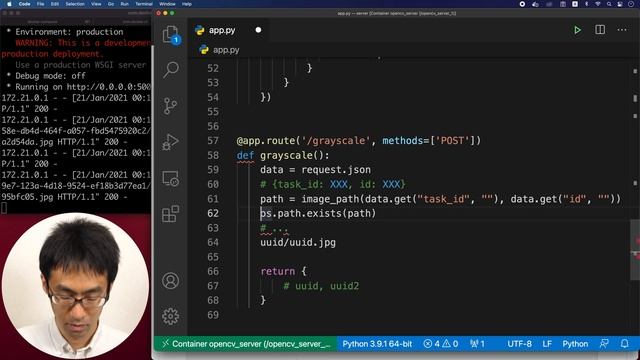Click the Spotlight search icon in menu bar
The width and height of the screenshot is (640, 360).
(609, 4)
